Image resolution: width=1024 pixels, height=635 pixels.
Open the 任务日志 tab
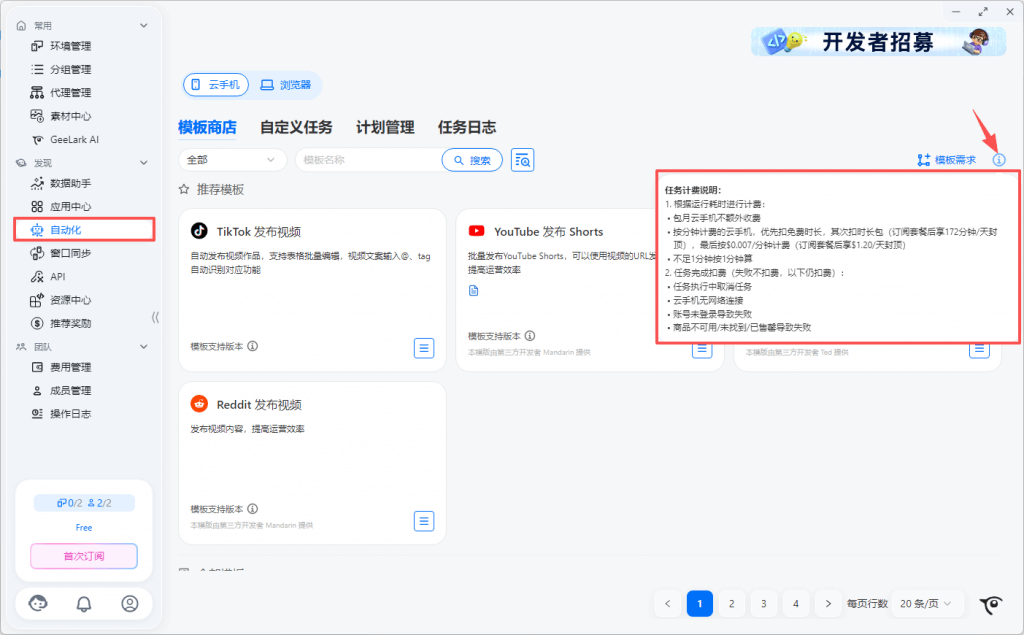(x=466, y=127)
